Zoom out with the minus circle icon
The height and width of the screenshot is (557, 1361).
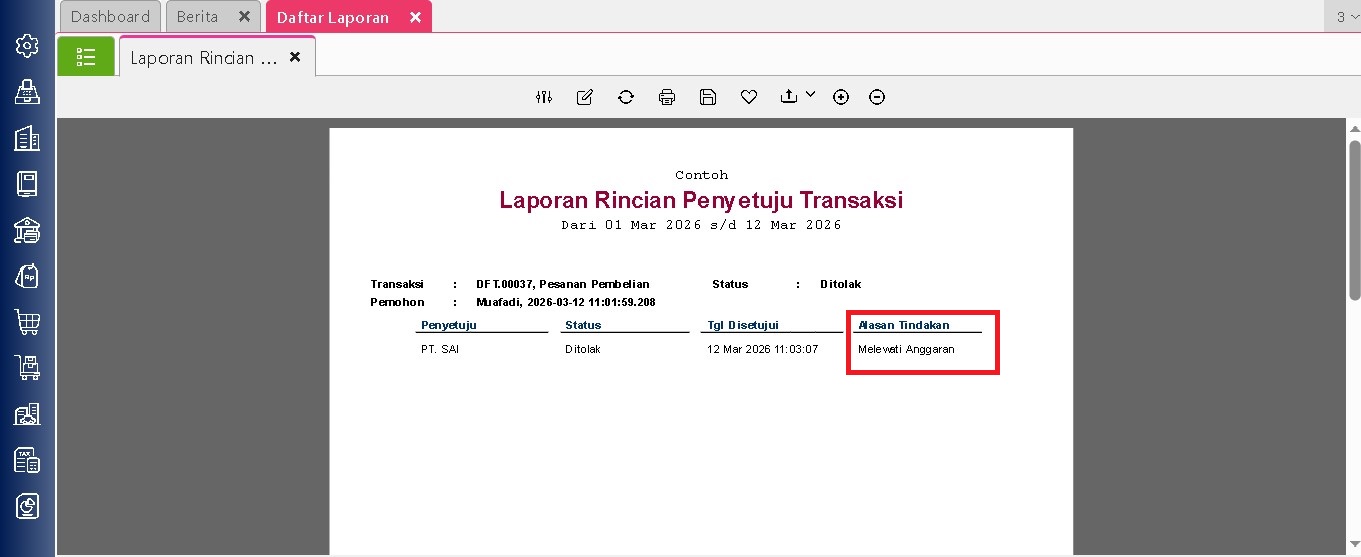click(877, 97)
